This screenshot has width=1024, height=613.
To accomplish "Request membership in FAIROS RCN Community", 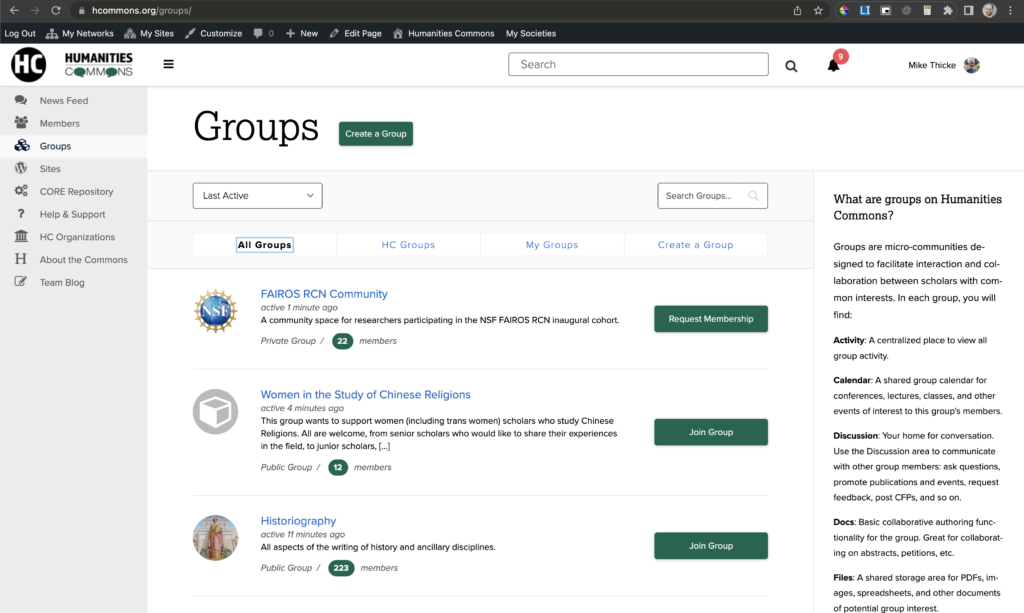I will point(710,317).
